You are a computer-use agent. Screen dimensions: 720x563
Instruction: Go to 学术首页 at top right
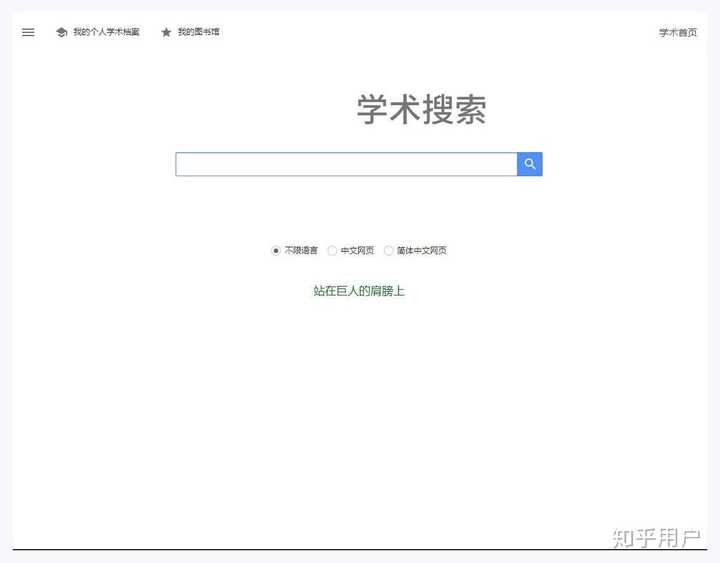coord(678,33)
